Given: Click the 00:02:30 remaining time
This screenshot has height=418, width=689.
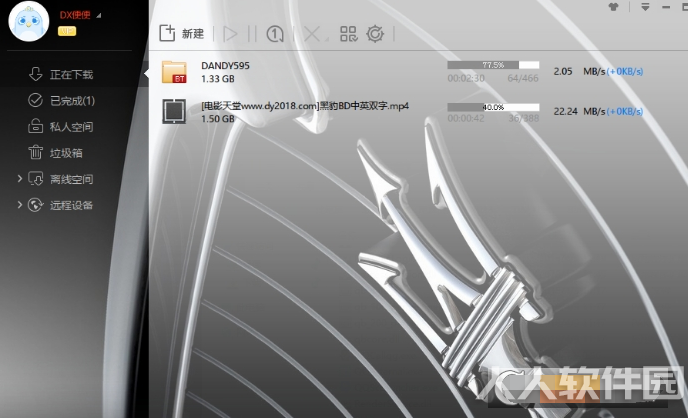Looking at the screenshot, I should pos(466,79).
